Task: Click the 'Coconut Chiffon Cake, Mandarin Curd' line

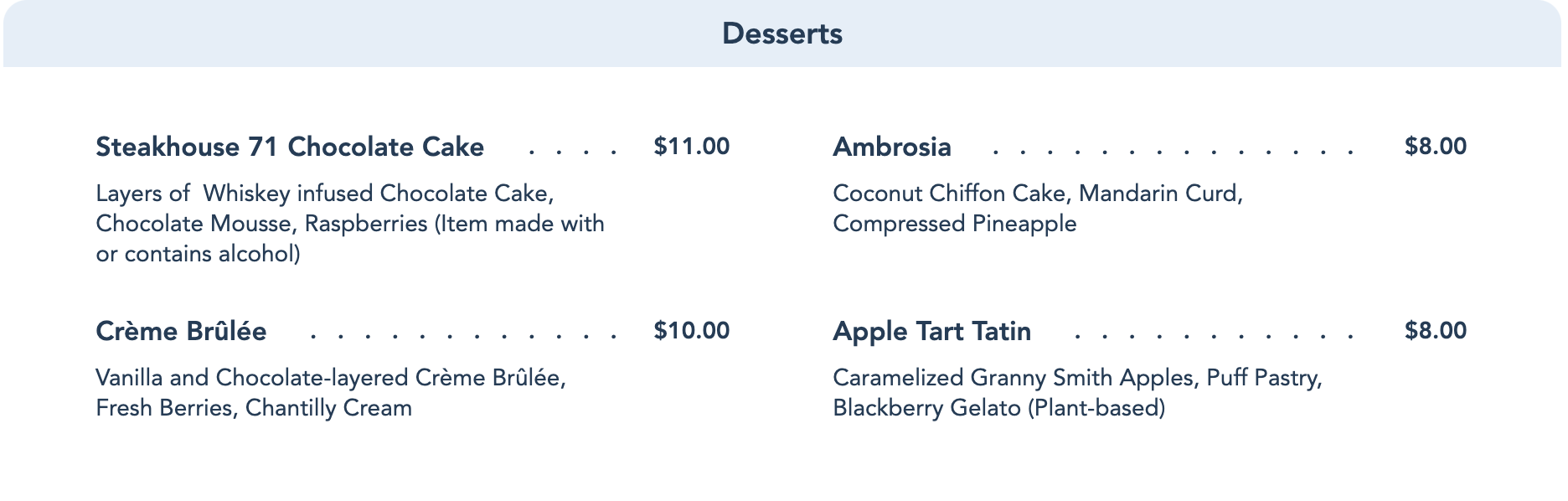Action: pyautogui.click(x=1037, y=194)
